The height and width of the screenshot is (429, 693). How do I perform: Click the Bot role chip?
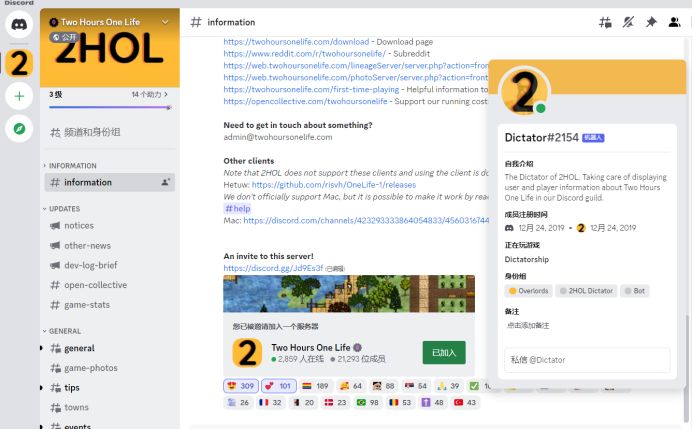[634, 291]
